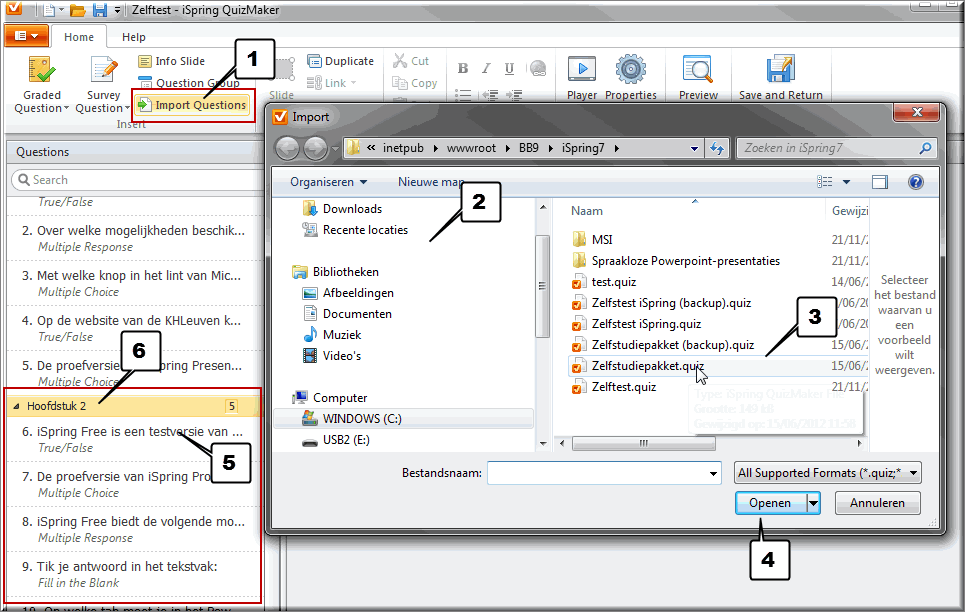Open the Organiseren menu
Screen dimensions: 965x612
(329, 182)
